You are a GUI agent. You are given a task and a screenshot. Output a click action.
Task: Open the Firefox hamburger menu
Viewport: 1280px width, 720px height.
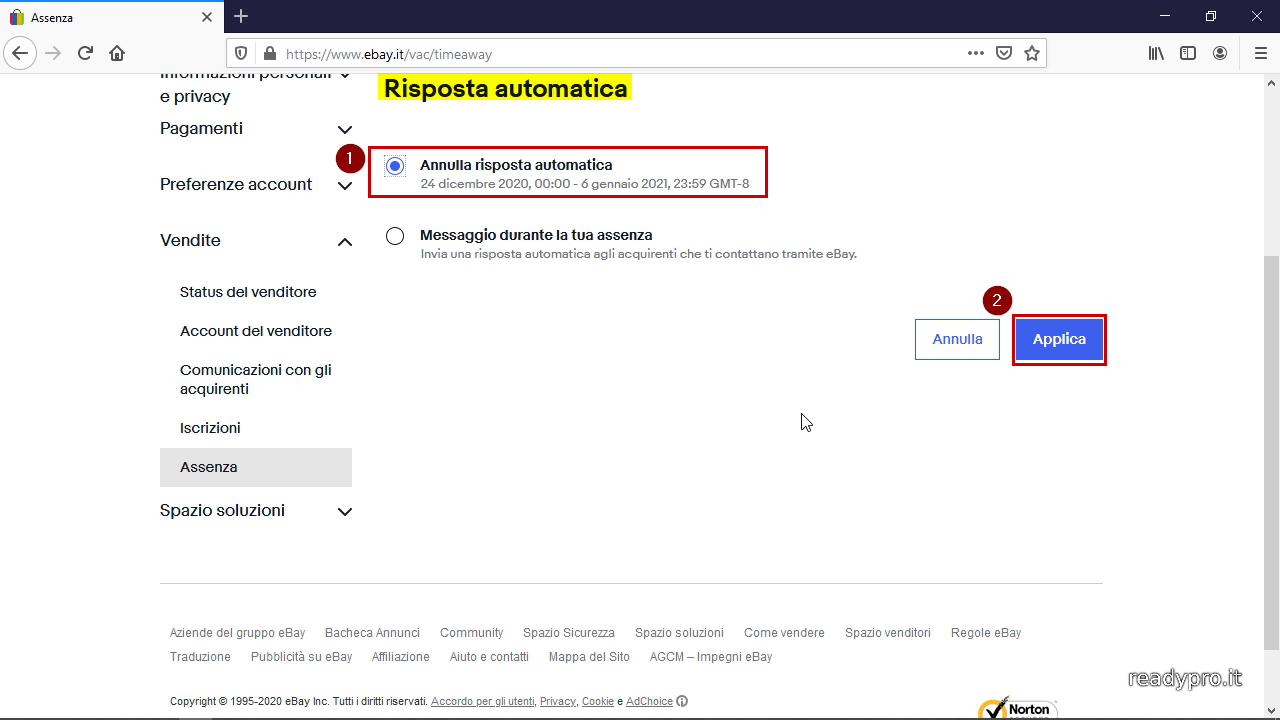tap(1260, 53)
